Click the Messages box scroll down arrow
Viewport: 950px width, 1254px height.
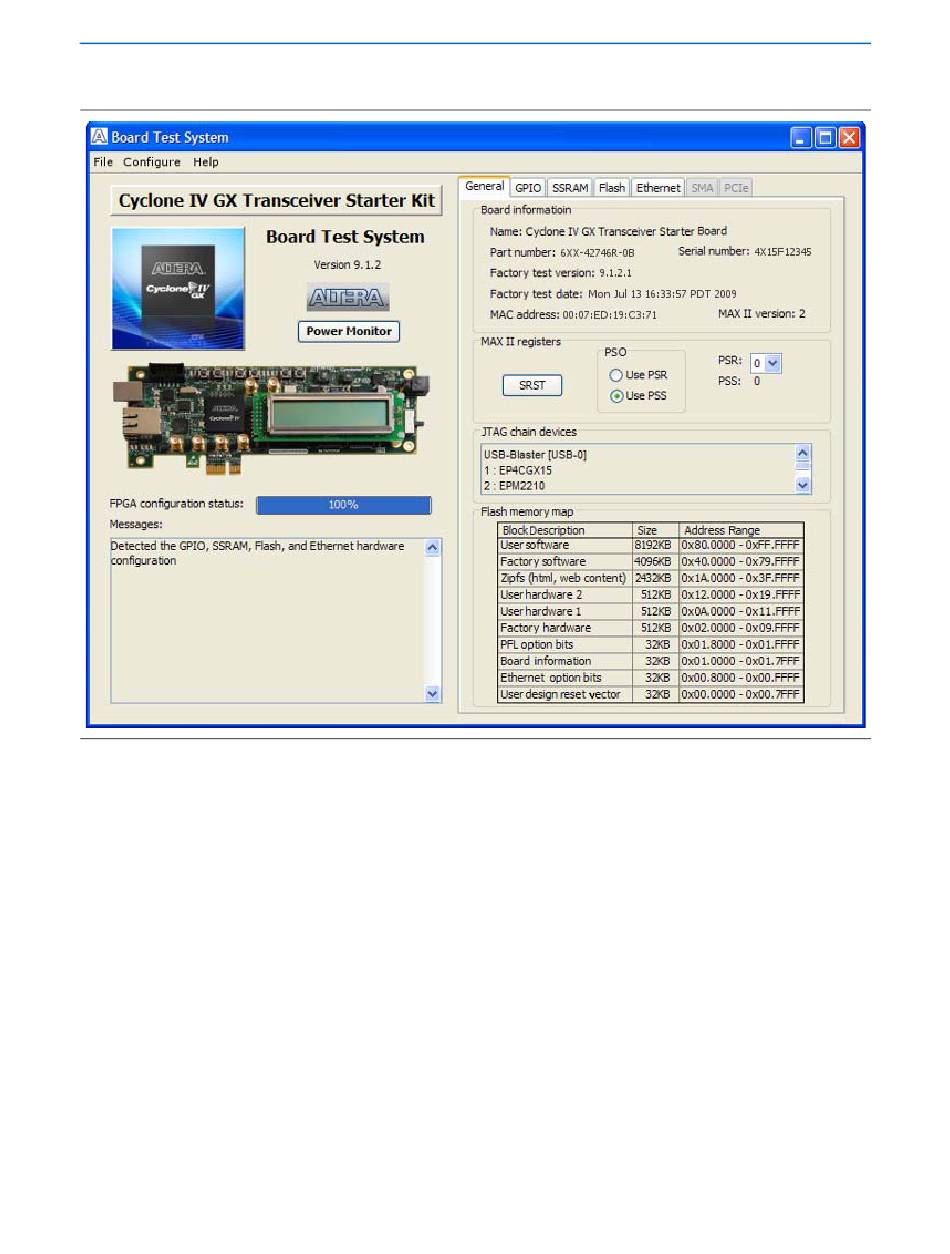[x=432, y=693]
